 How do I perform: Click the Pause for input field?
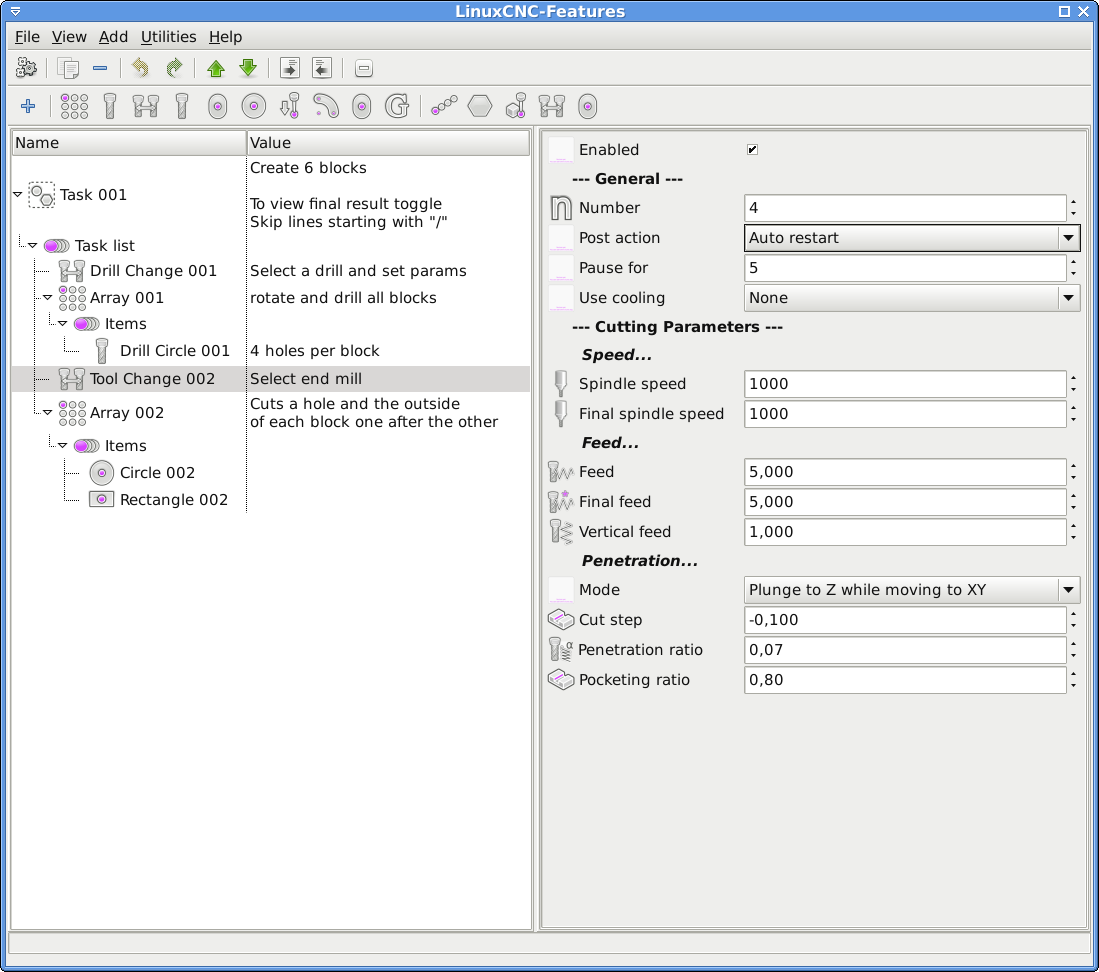click(x=905, y=268)
